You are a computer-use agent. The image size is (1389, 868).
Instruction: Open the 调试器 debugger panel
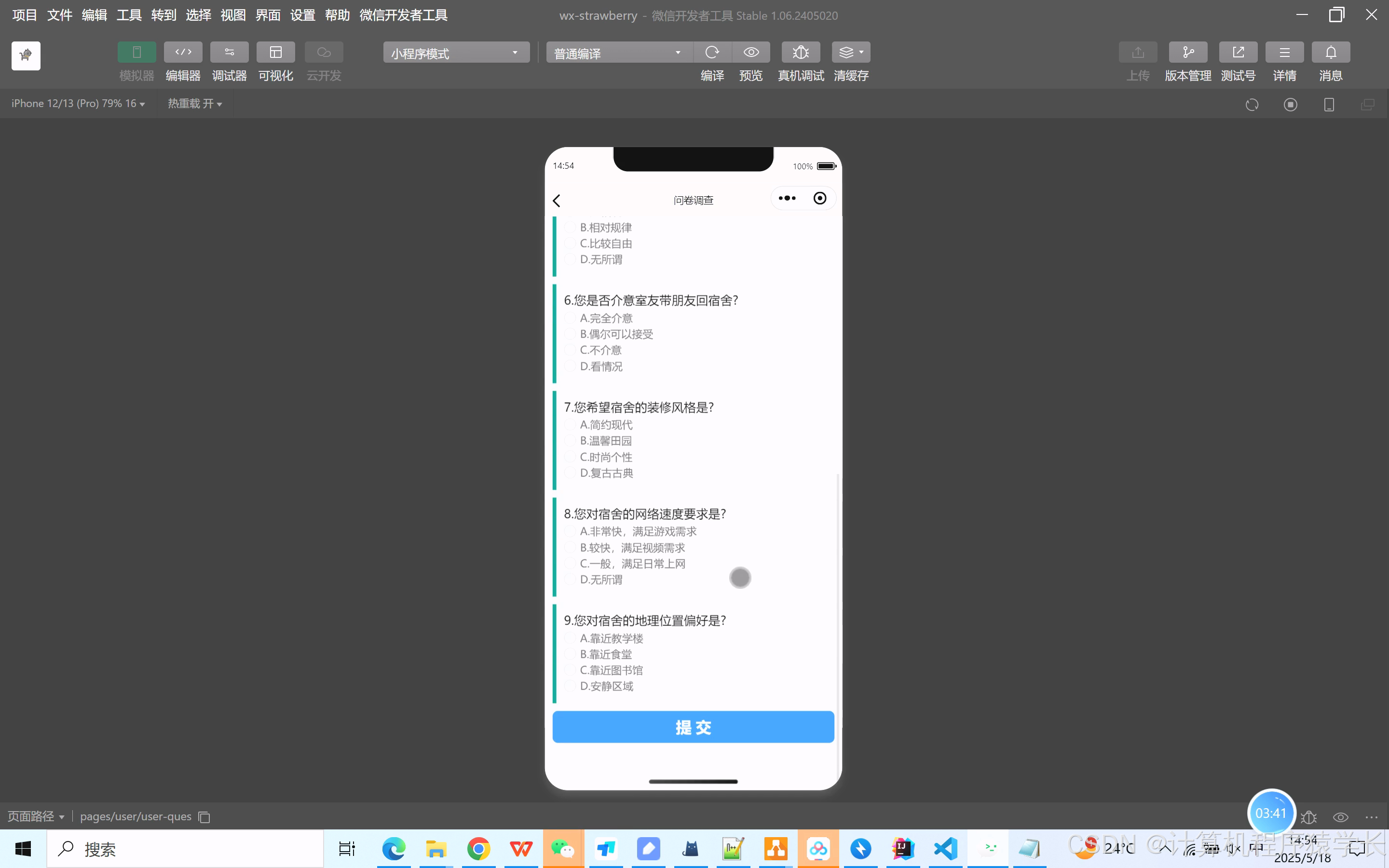[x=229, y=60]
